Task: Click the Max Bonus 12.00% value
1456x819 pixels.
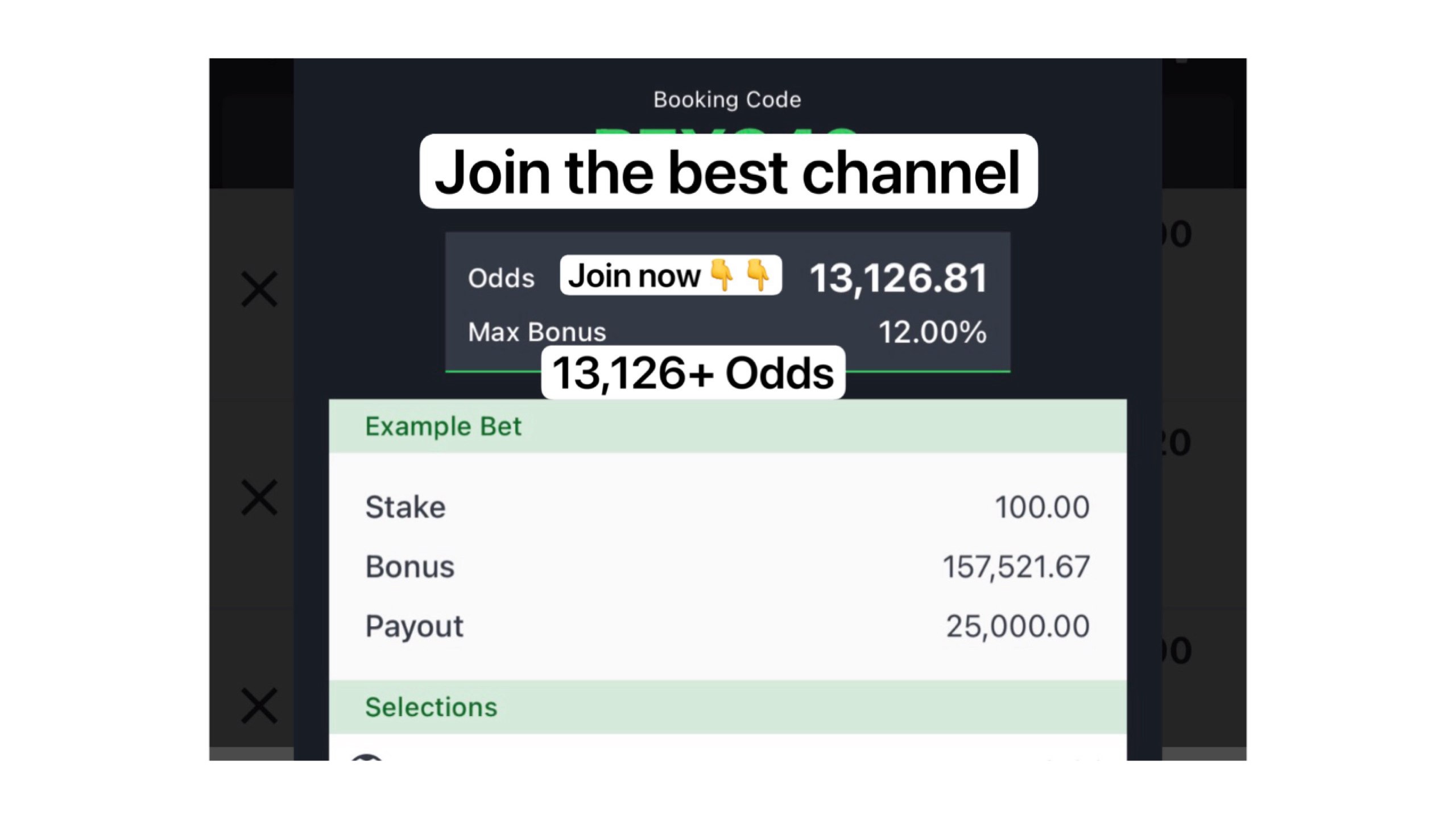Action: pyautogui.click(x=933, y=332)
